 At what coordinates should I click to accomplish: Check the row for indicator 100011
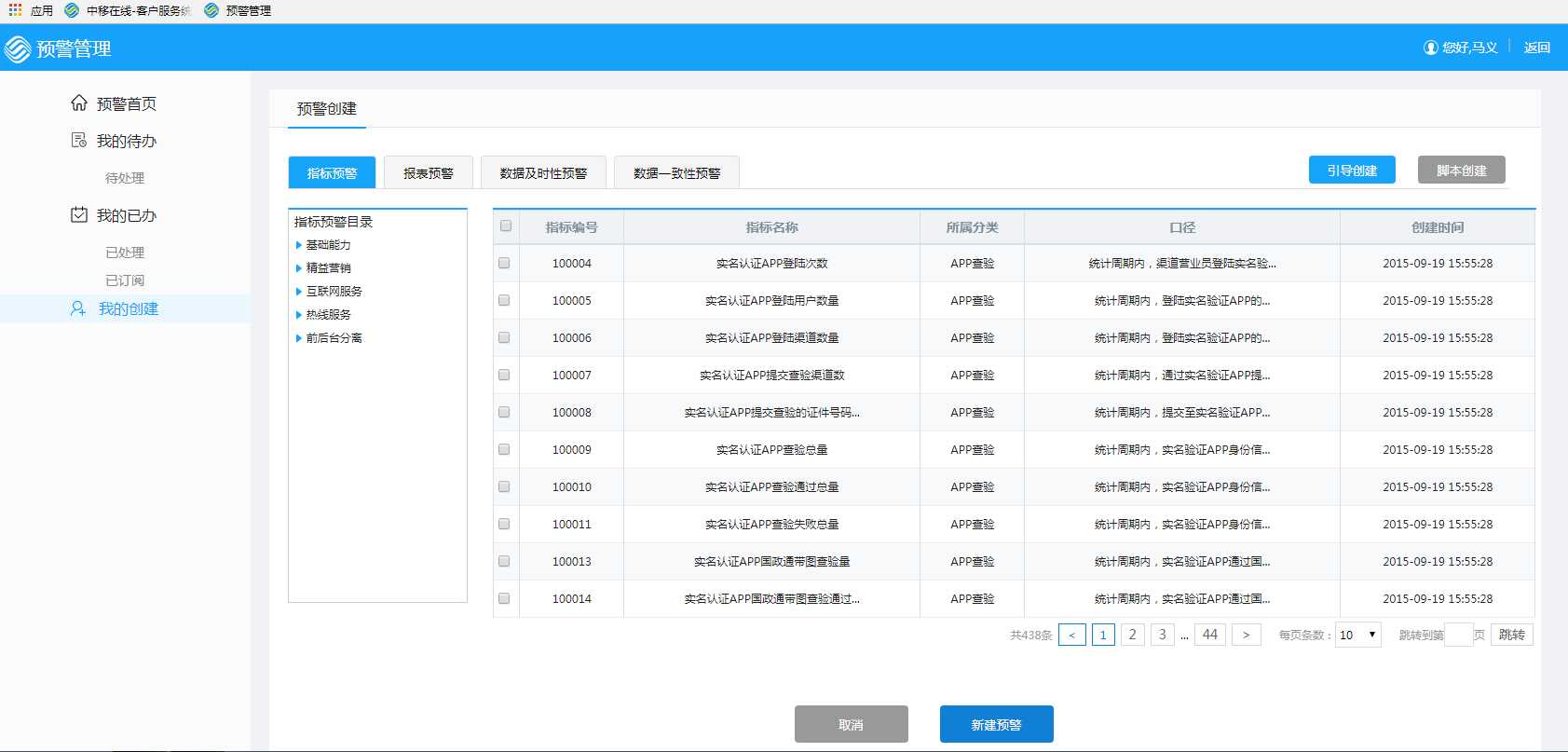(504, 524)
